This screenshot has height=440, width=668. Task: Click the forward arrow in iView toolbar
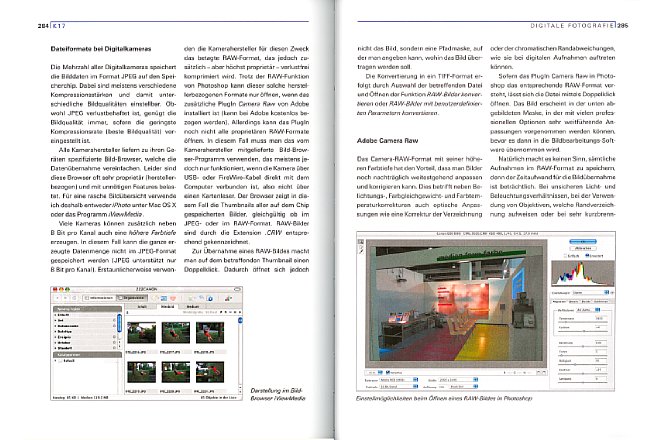click(66, 298)
